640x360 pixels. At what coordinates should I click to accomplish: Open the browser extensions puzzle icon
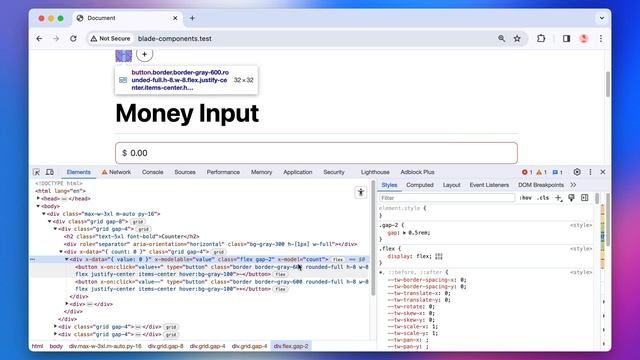coord(541,38)
